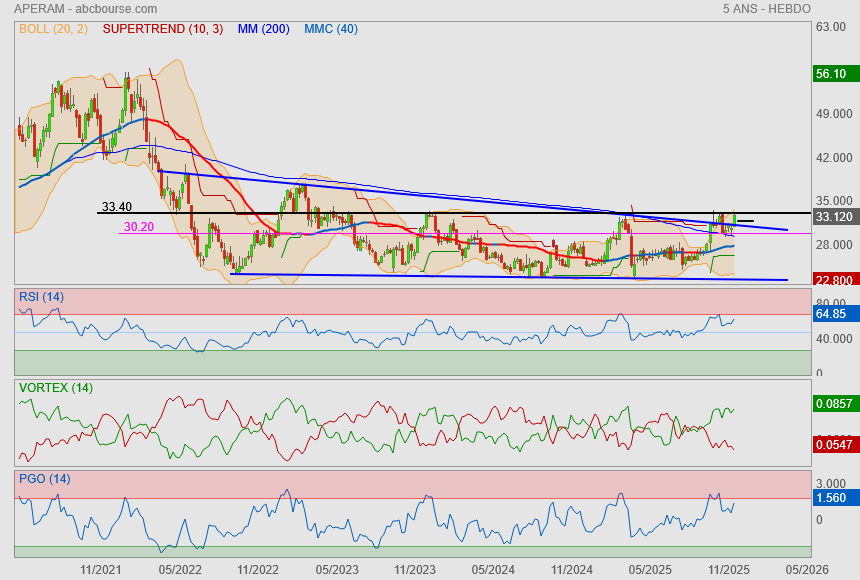Click the 05/2025 date on time axis
860x580 pixels.
649,569
